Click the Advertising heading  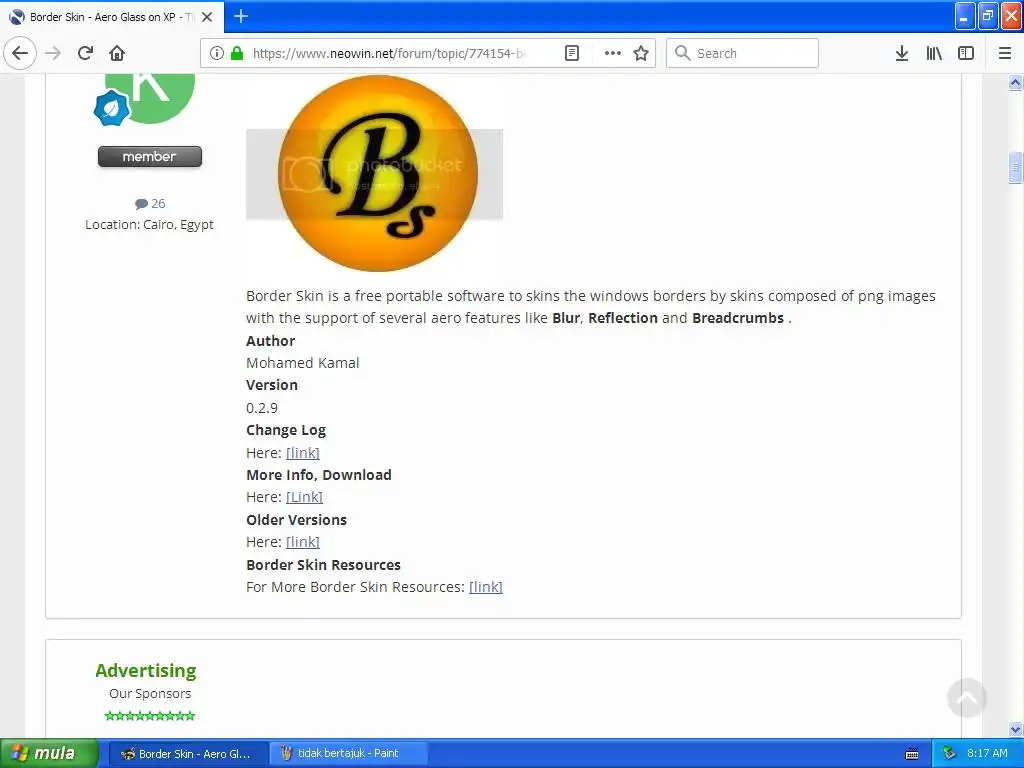[146, 671]
